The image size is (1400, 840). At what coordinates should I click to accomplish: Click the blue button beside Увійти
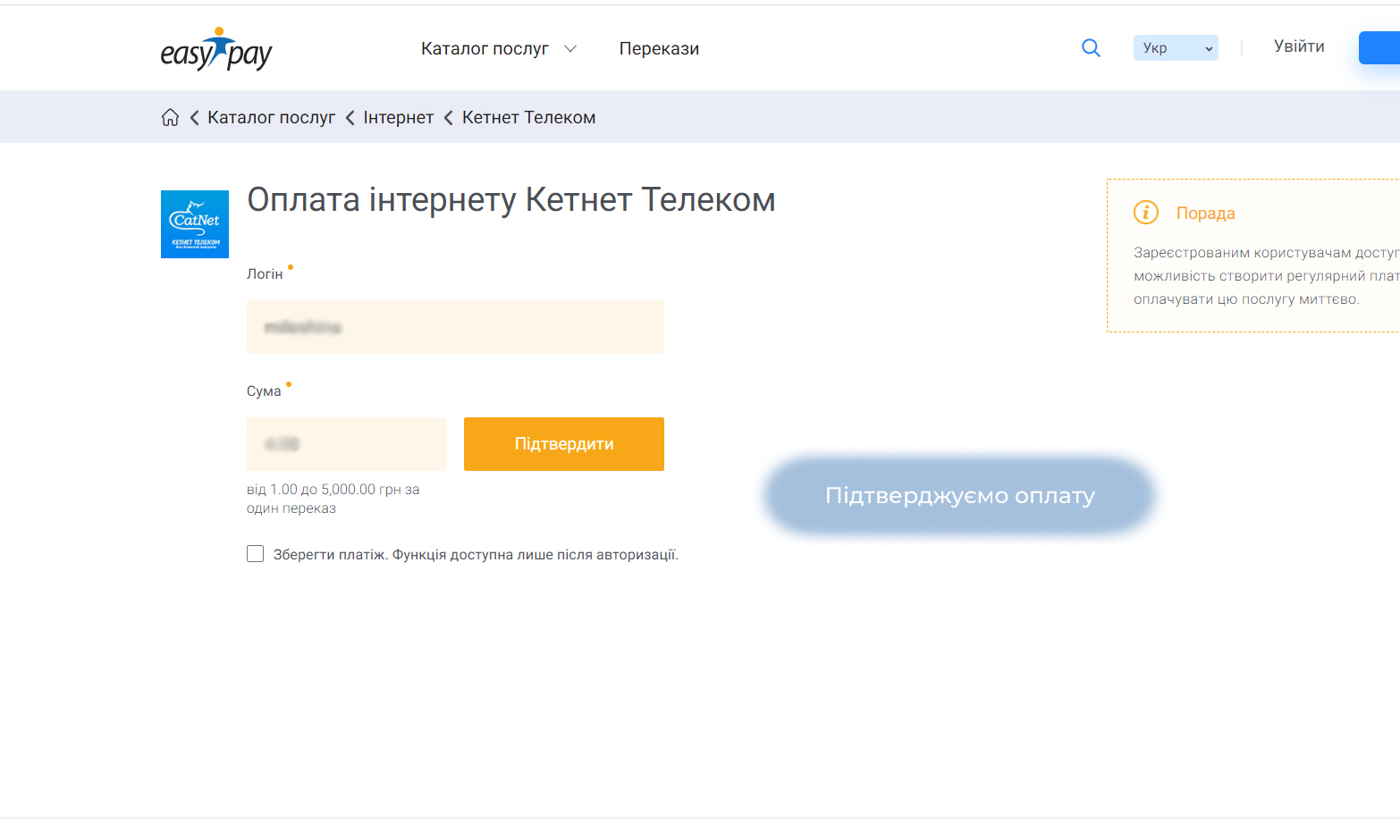point(1379,47)
